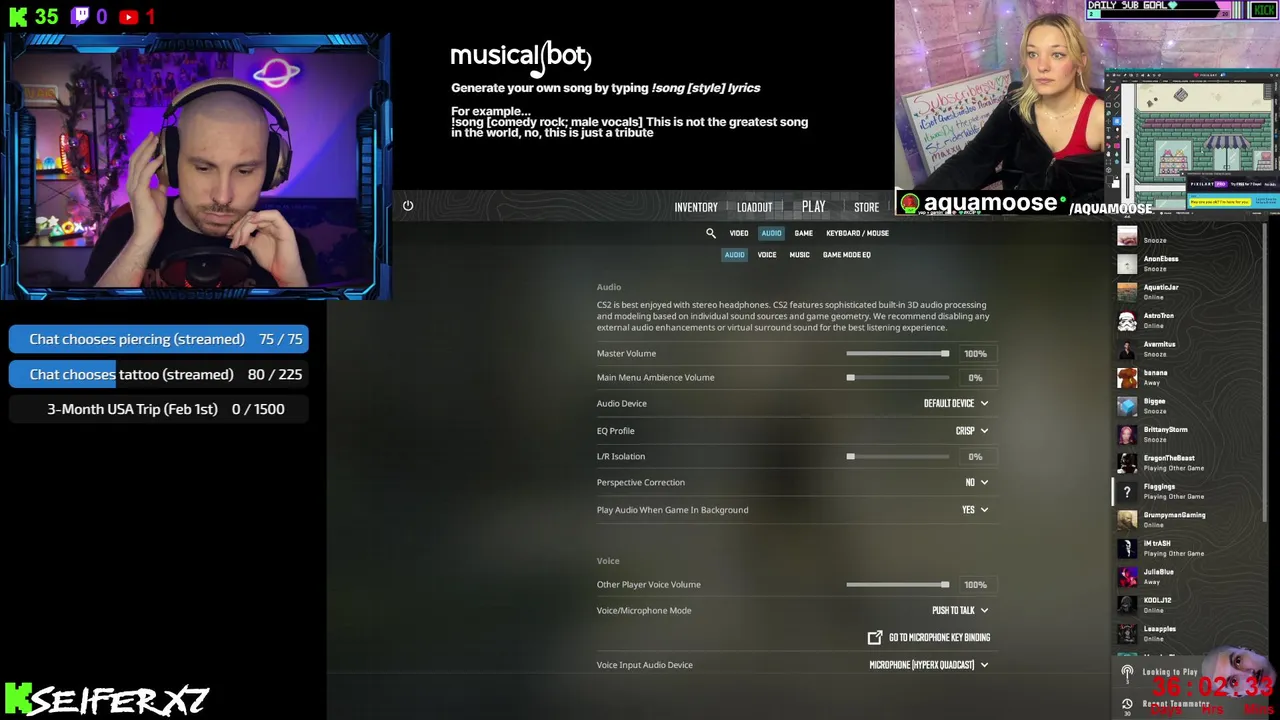Select the Audio settings category tab
The image size is (1280, 720).
coord(771,233)
